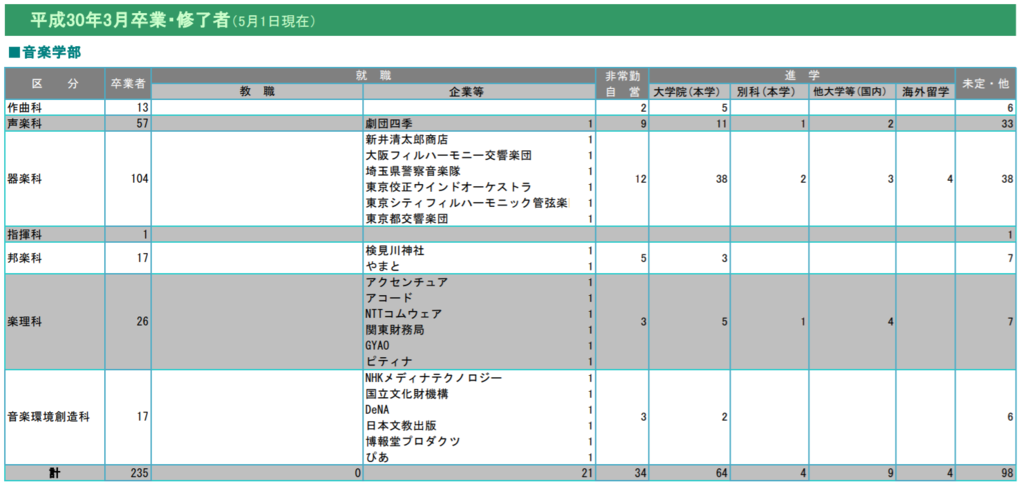Select the 就職 group header
The width and height of the screenshot is (1024, 491).
pos(374,76)
